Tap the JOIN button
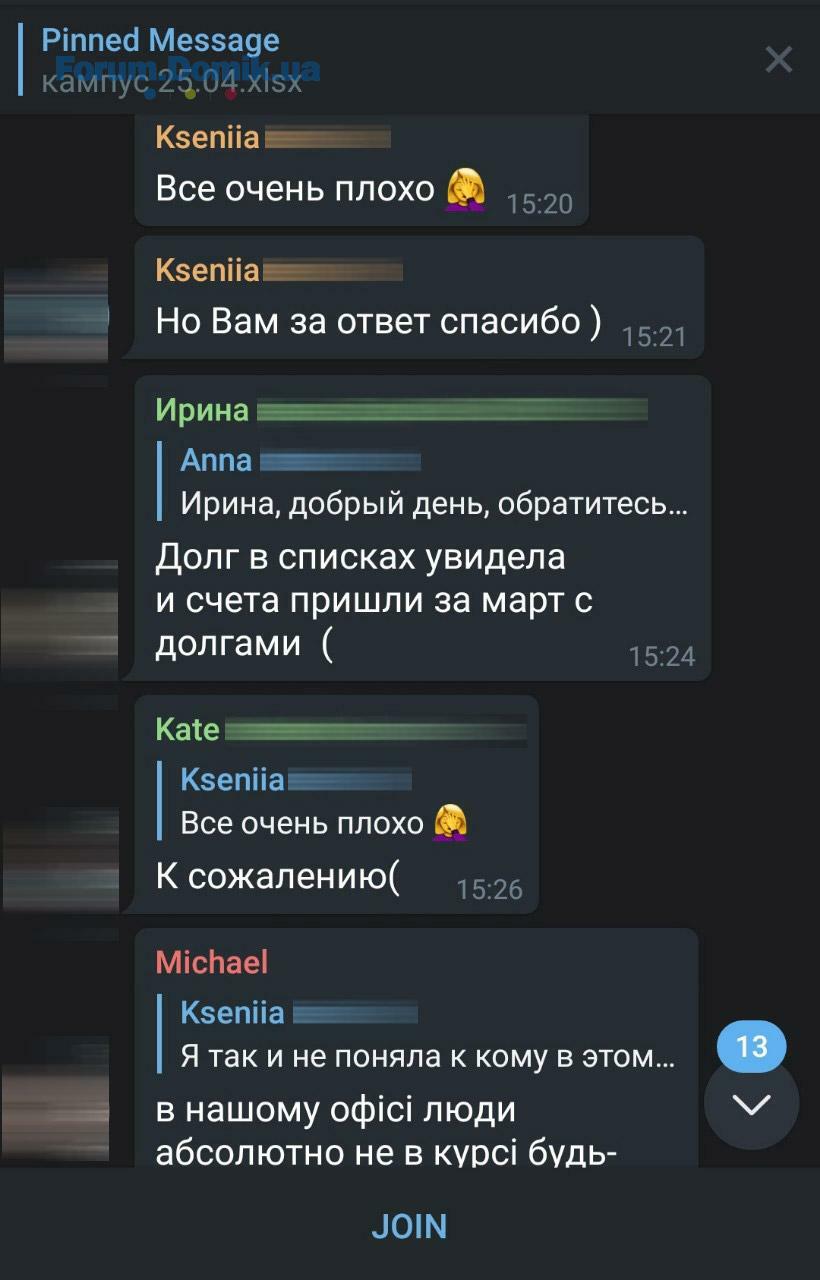 [409, 1226]
